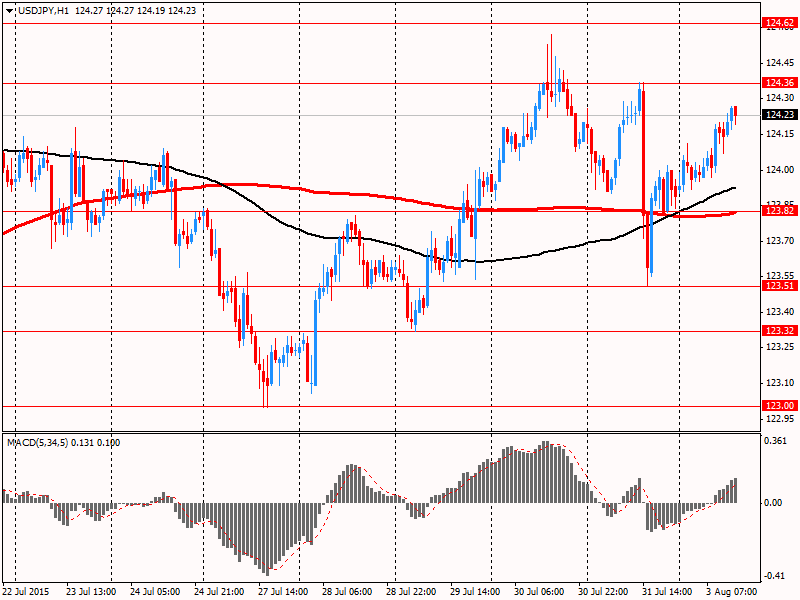Viewport: 800px width, 600px height.
Task: Select the 123.51 support level label
Action: click(x=779, y=286)
